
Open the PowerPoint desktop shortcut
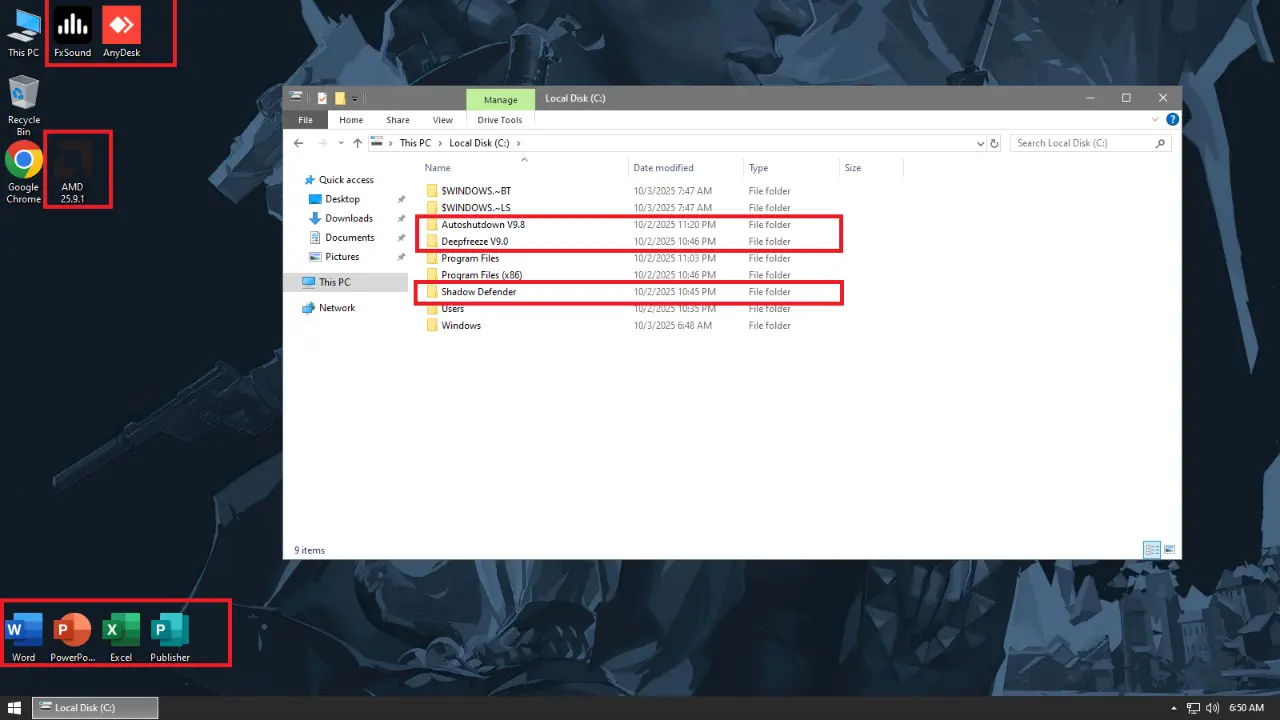[x=72, y=637]
